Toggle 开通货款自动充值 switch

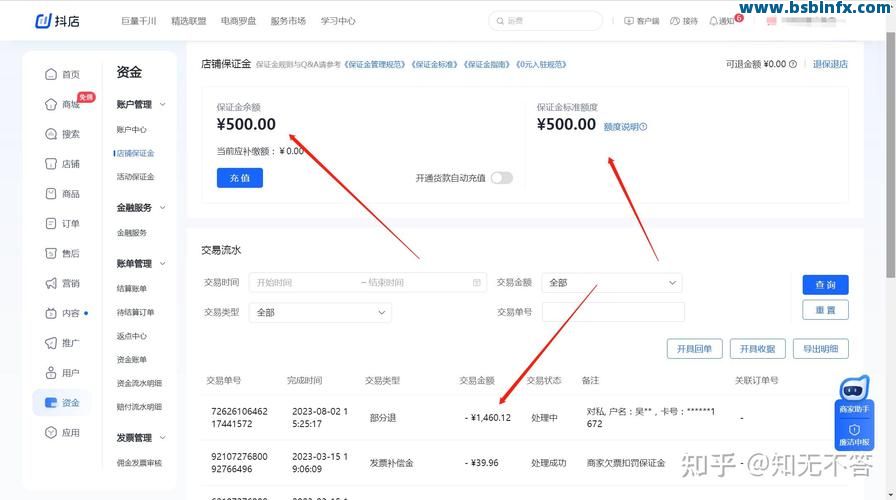pyautogui.click(x=502, y=178)
